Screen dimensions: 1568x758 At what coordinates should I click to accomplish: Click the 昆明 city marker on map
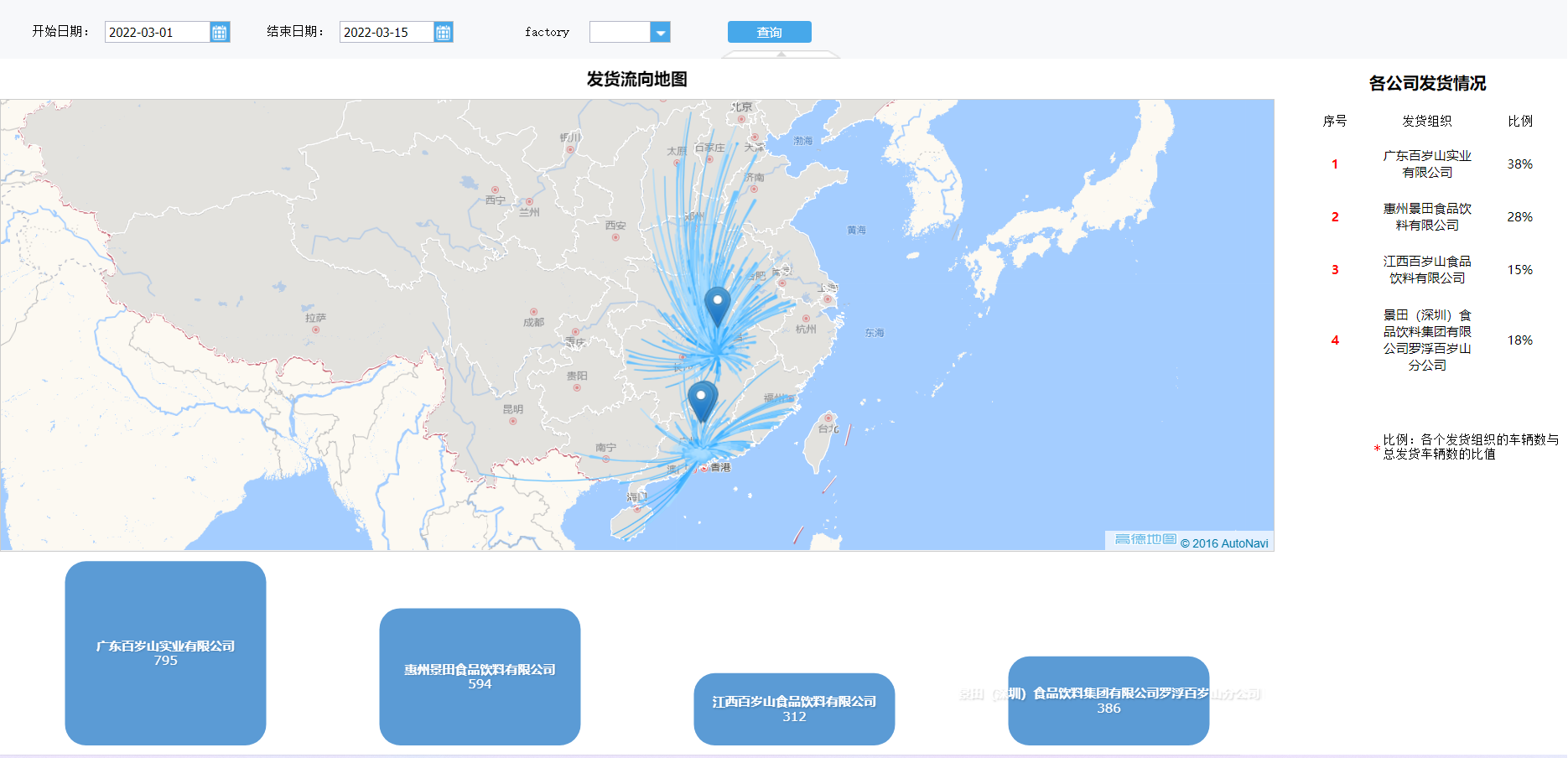point(512,421)
